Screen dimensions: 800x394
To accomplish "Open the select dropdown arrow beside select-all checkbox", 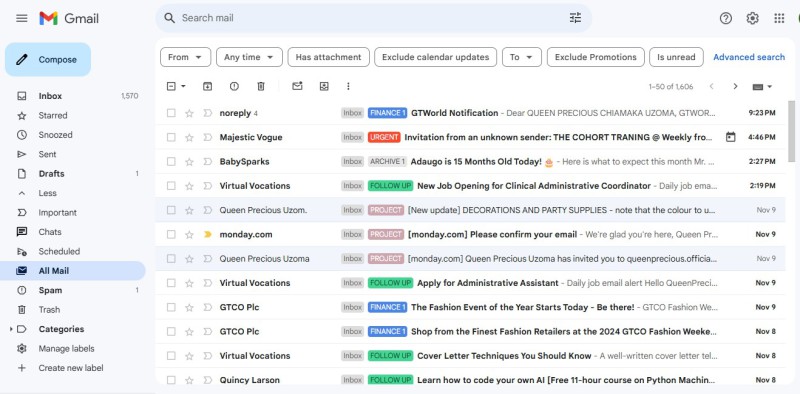I will tap(183, 86).
